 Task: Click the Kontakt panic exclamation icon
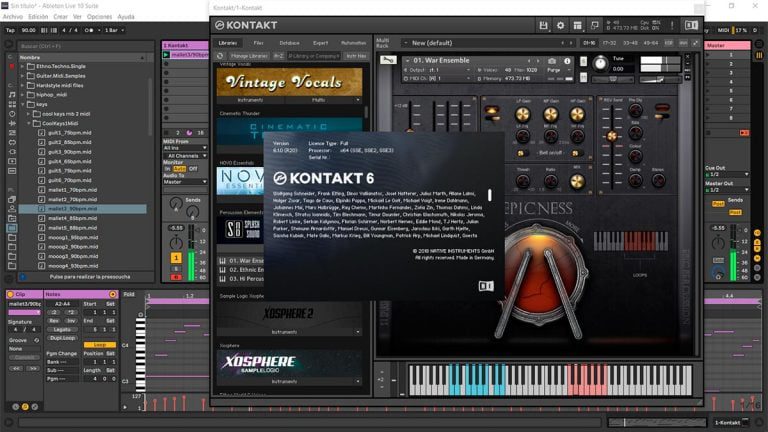tap(672, 25)
